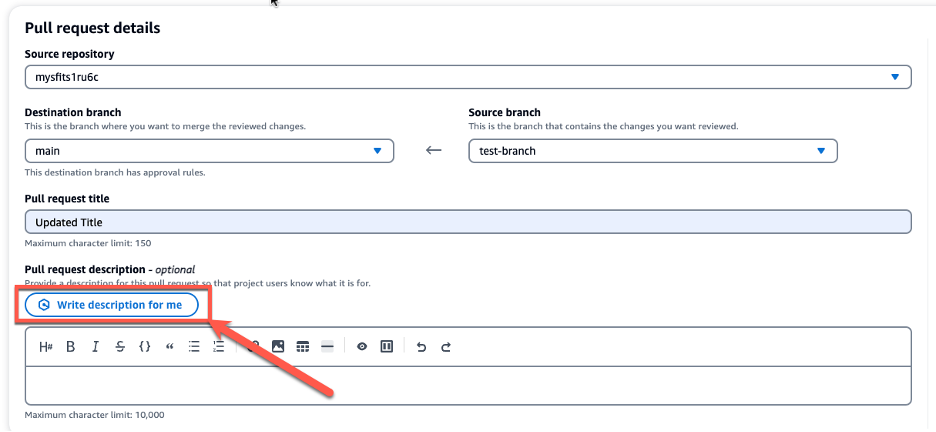The width and height of the screenshot is (936, 432).
Task: Toggle bold formatting in description editor
Action: 70,347
